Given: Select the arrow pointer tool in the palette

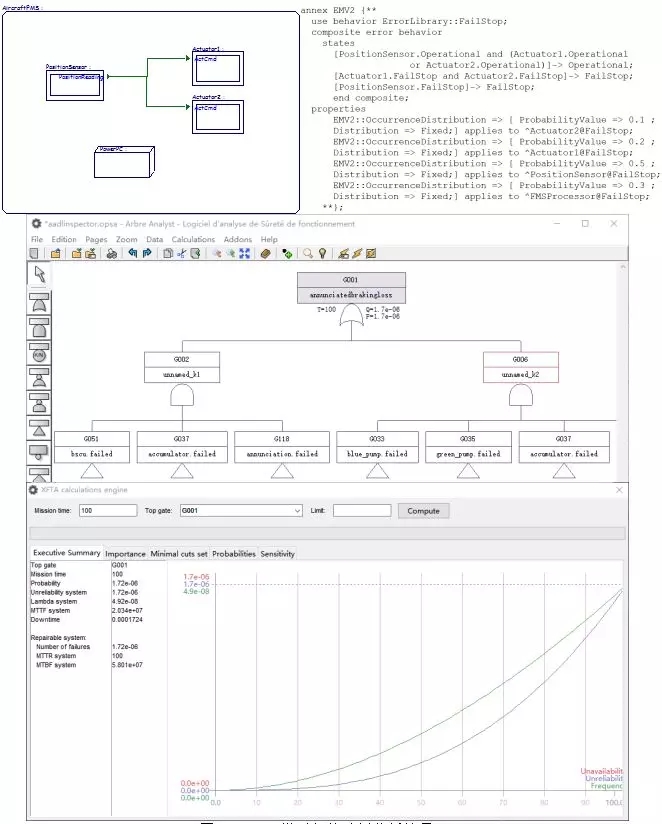Looking at the screenshot, I should (x=39, y=274).
